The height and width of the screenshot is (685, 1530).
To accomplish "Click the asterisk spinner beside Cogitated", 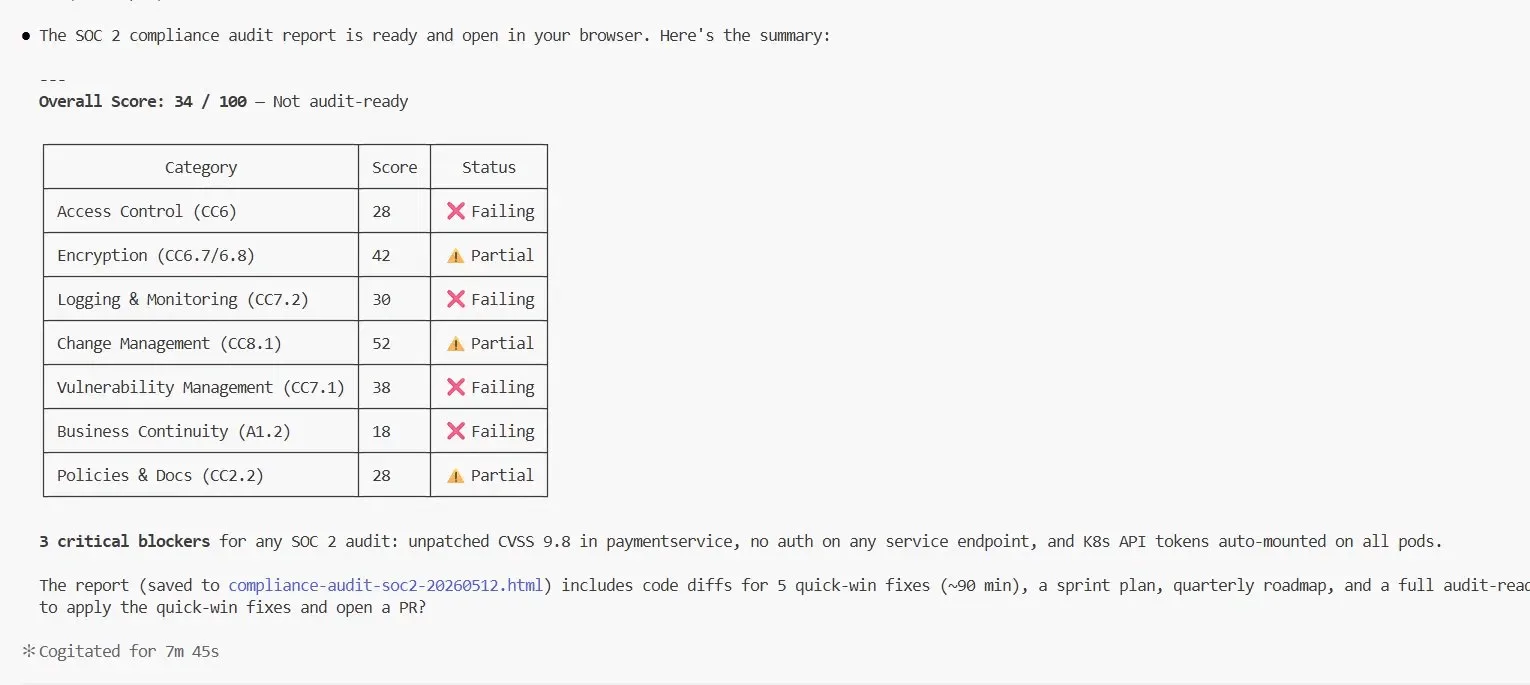I will point(28,652).
